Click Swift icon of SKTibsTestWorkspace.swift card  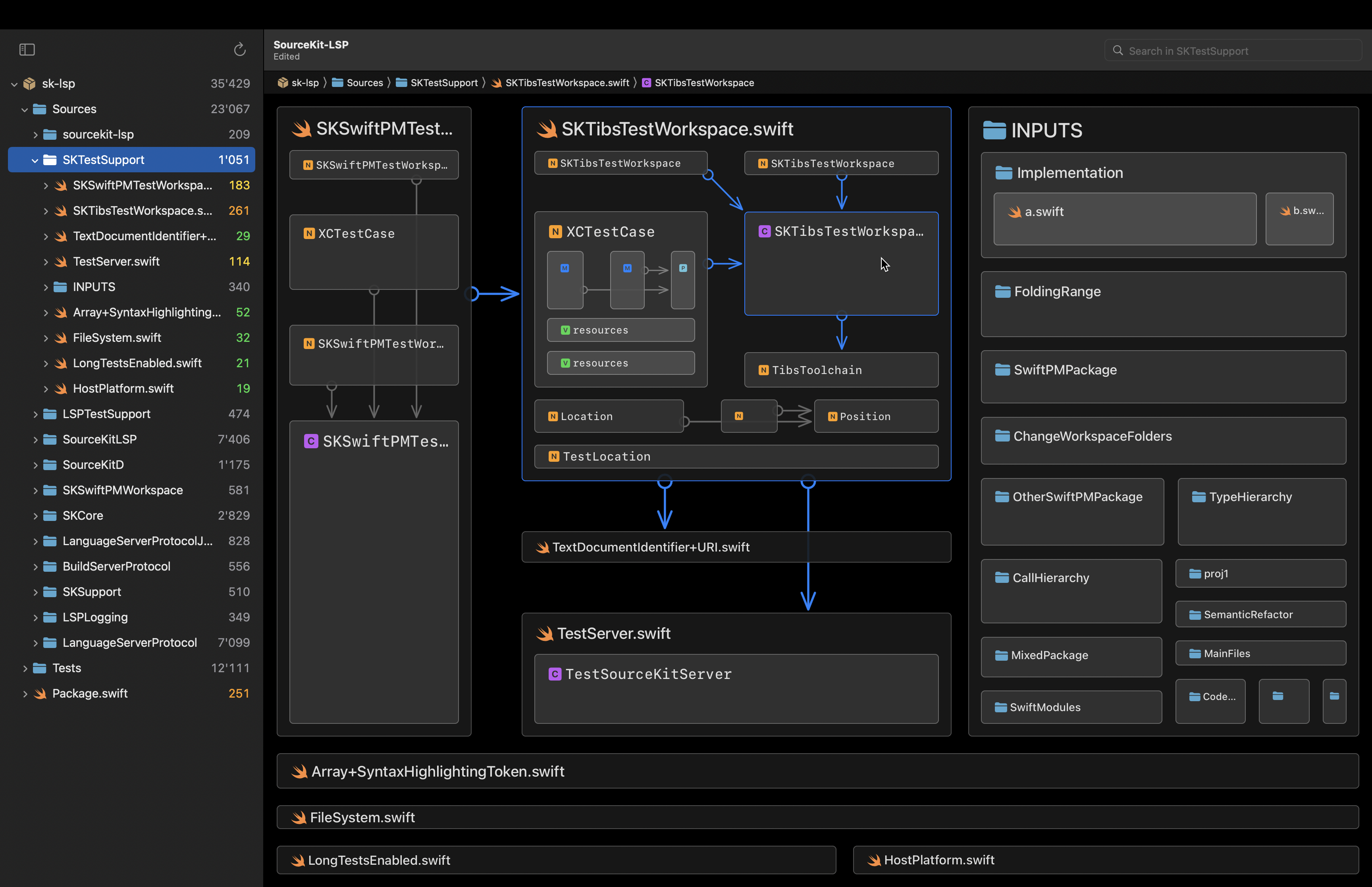tap(546, 129)
